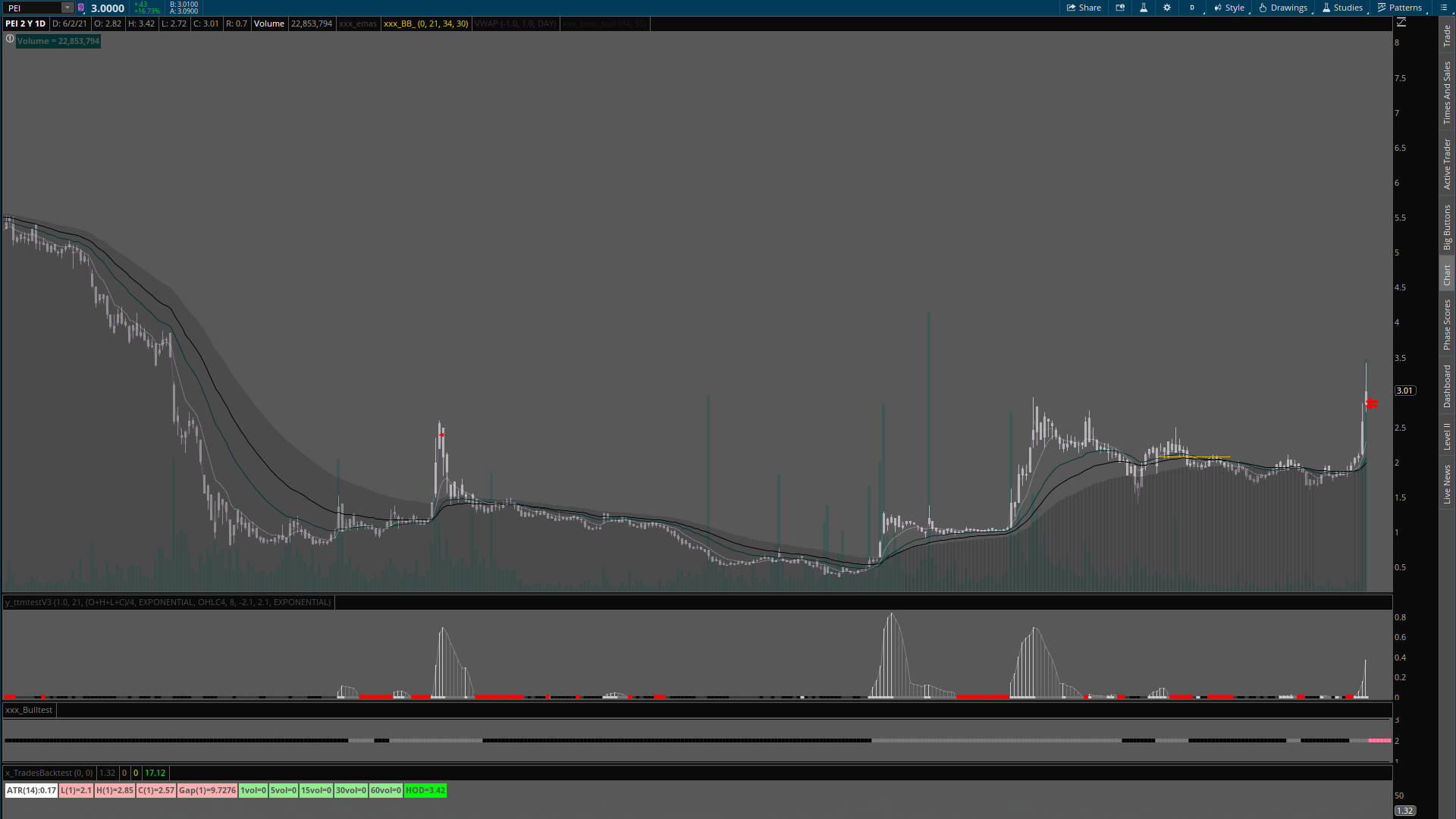Open the Patterns menu

(1400, 8)
